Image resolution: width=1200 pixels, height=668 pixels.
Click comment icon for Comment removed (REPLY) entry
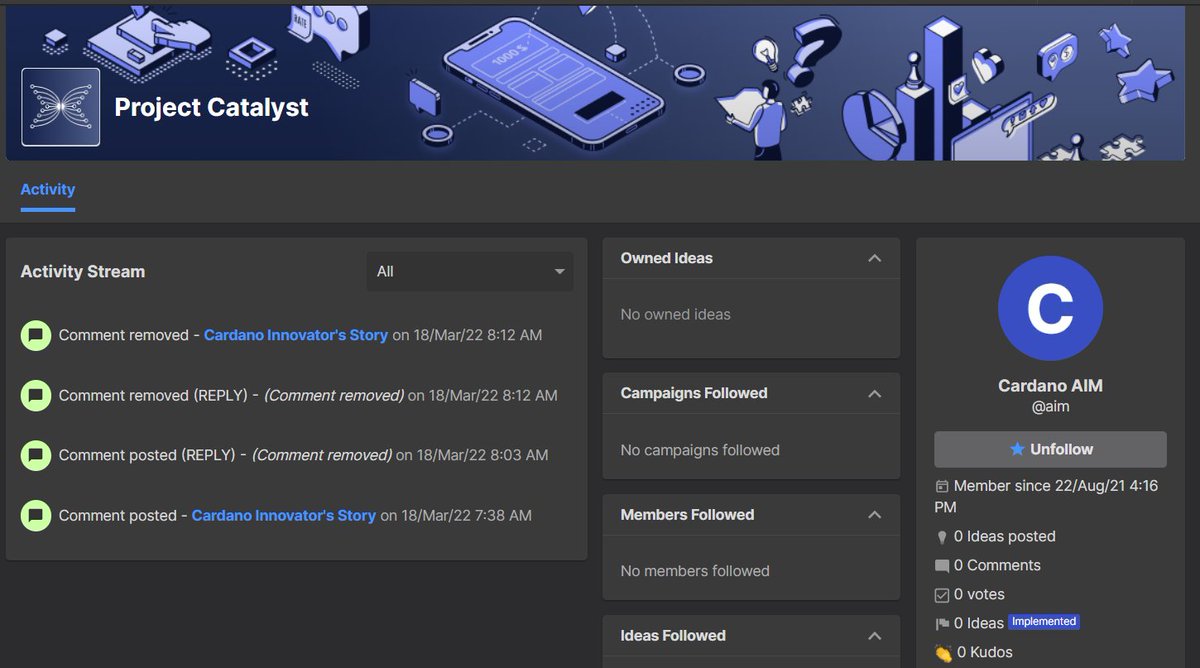pos(36,395)
